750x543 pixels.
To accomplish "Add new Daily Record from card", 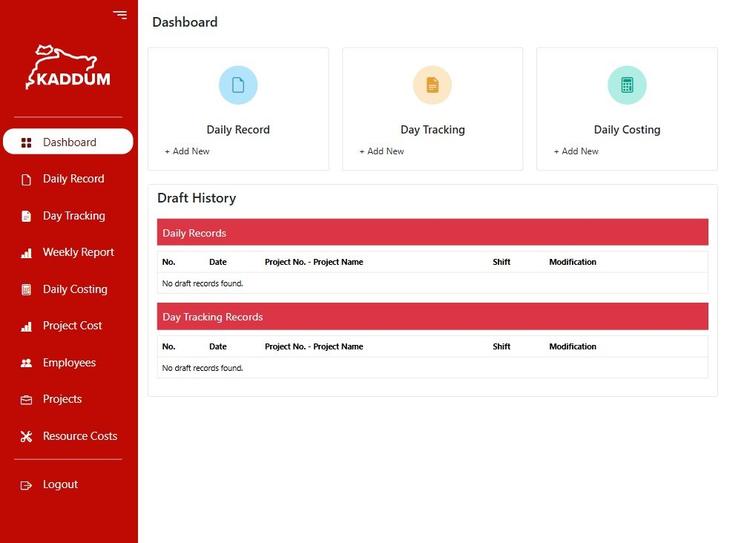I will point(187,152).
